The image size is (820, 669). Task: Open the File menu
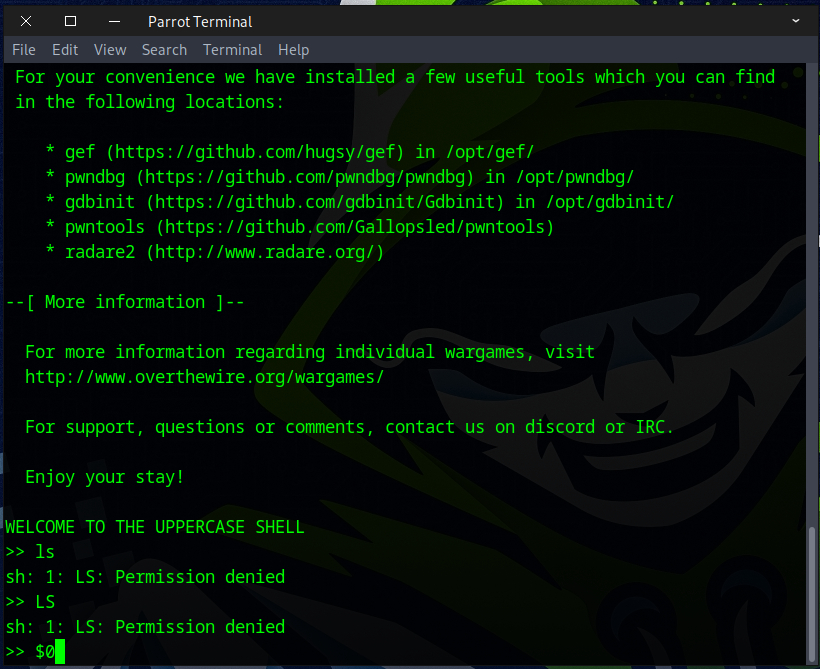coord(24,50)
